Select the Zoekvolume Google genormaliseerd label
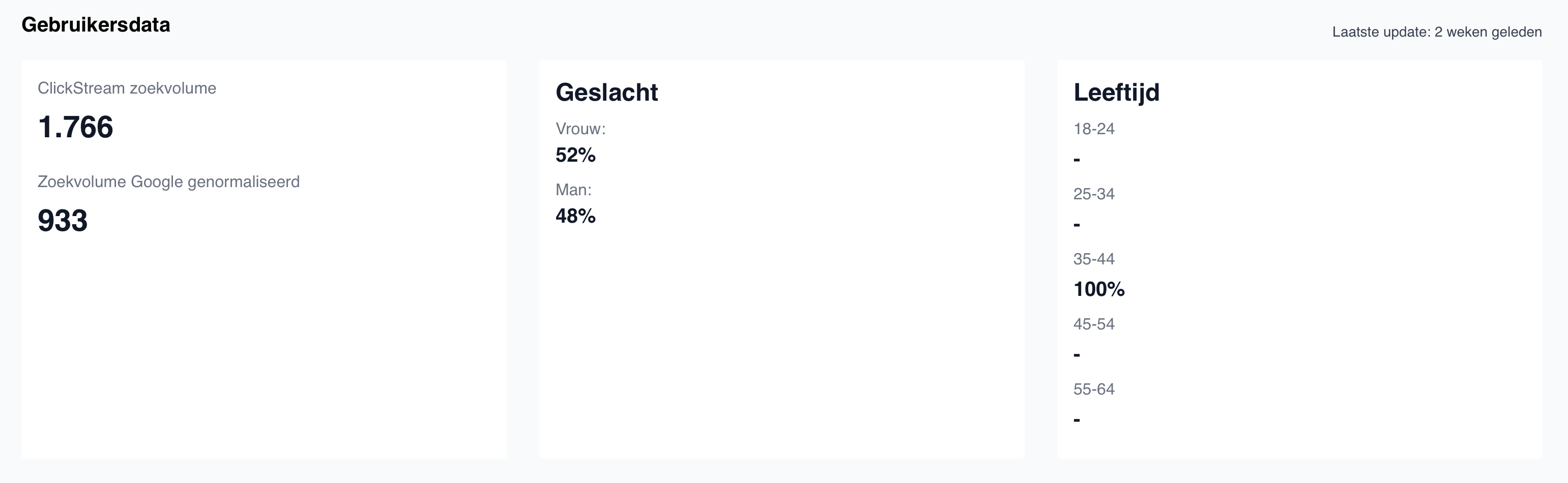Image resolution: width=1568 pixels, height=483 pixels. tap(168, 182)
